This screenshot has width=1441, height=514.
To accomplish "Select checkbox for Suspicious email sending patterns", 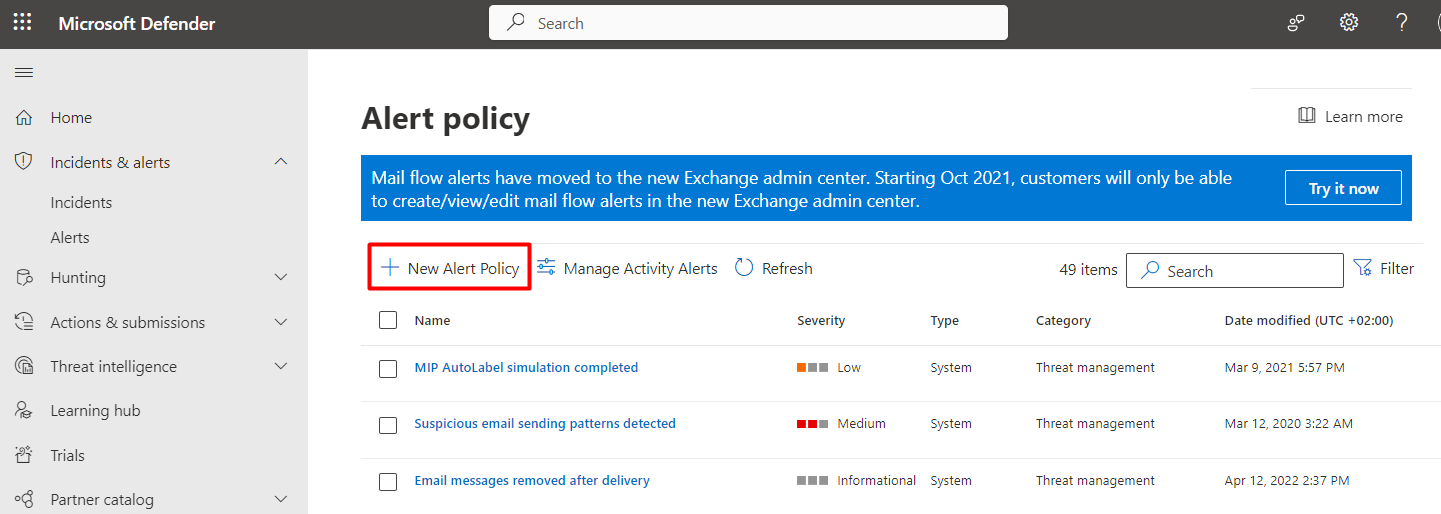I will point(388,425).
